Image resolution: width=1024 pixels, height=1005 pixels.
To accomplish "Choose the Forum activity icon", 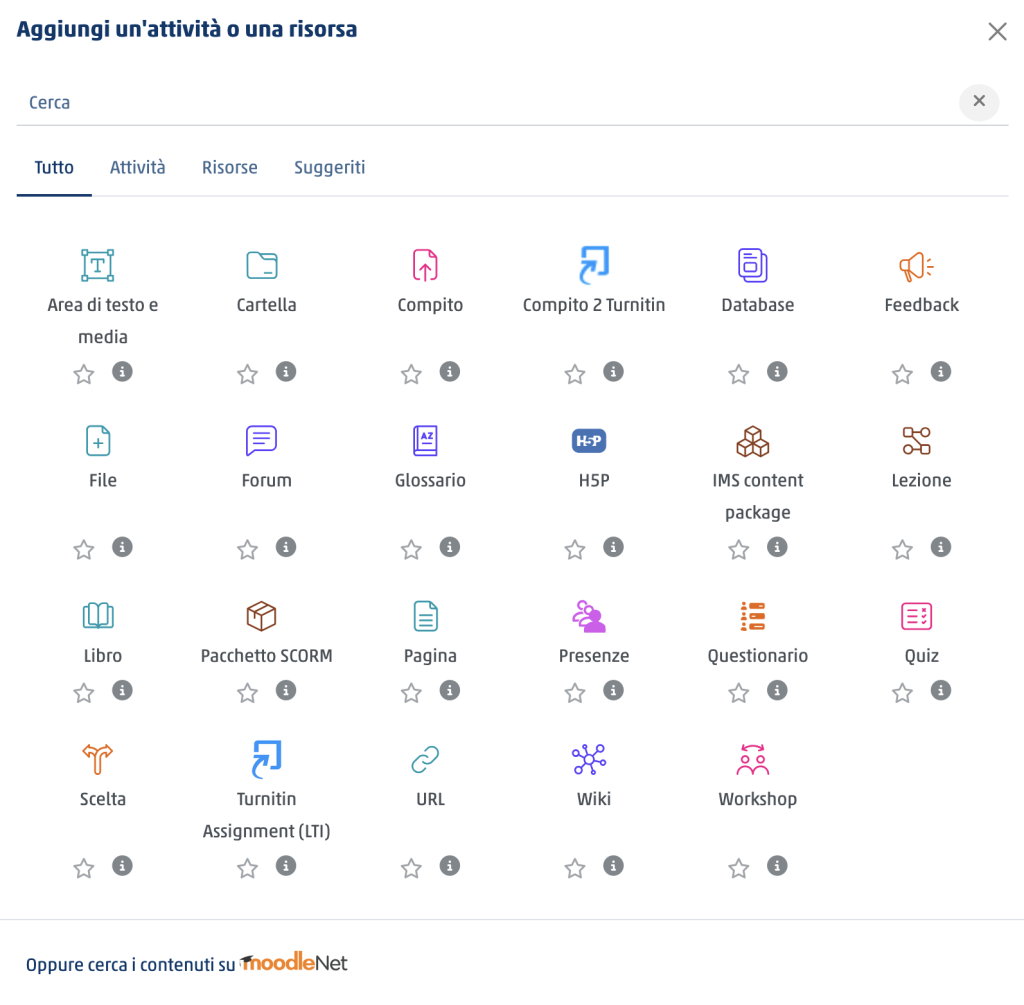I will (x=261, y=441).
